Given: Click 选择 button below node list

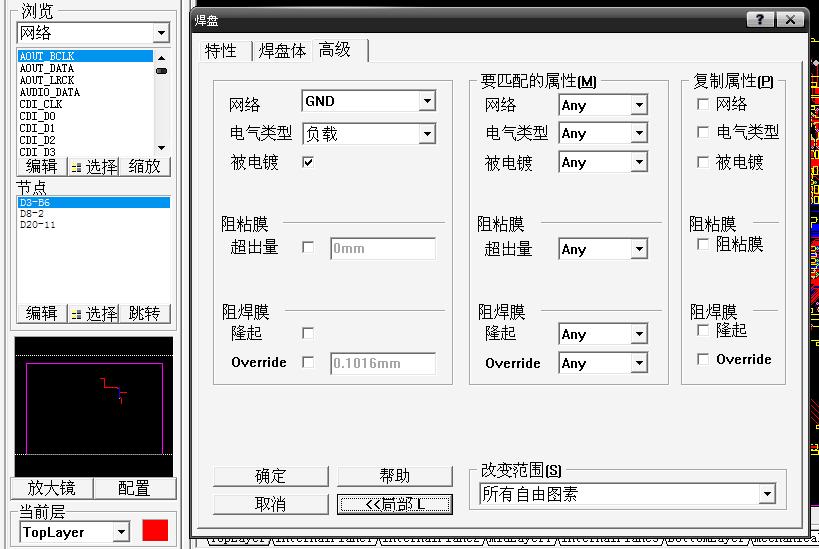Looking at the screenshot, I should pos(93,313).
